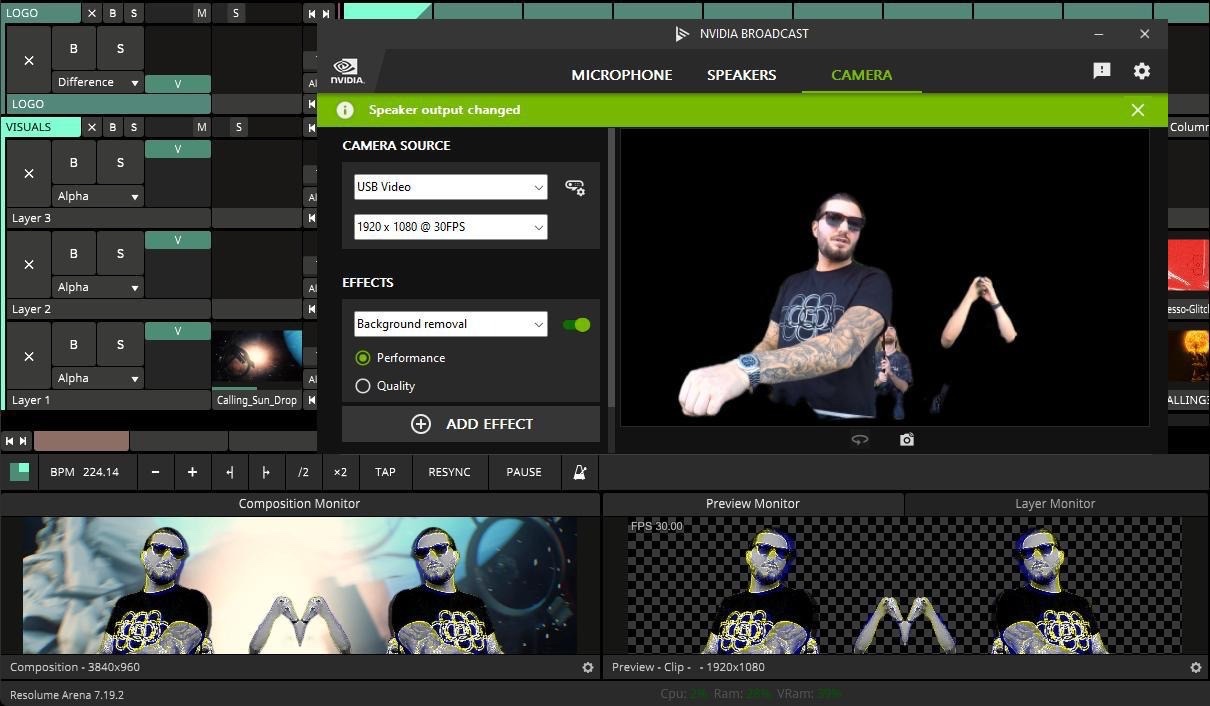The height and width of the screenshot is (706, 1210).
Task: Click the metronome icon in the BPM bar
Action: tap(579, 472)
